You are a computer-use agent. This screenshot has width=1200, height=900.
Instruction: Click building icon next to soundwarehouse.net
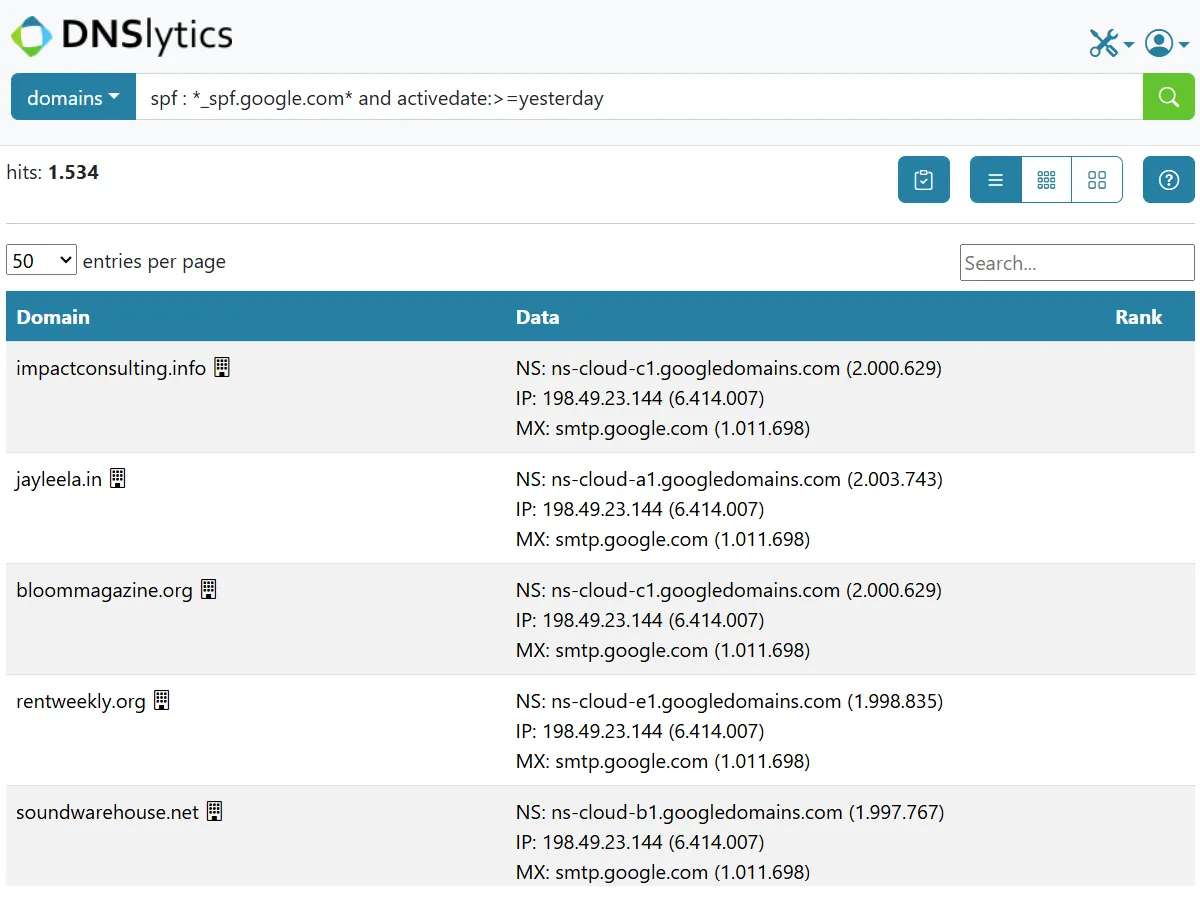[215, 811]
